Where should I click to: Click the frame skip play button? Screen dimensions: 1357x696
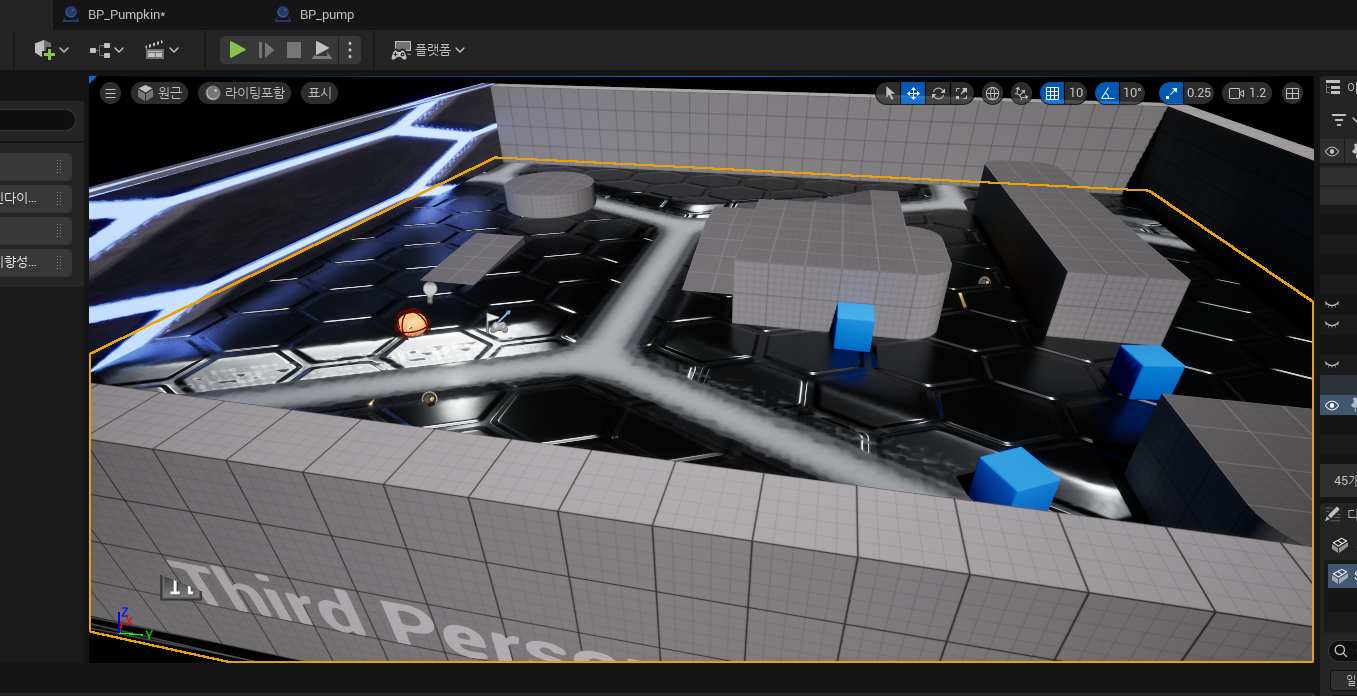point(266,49)
